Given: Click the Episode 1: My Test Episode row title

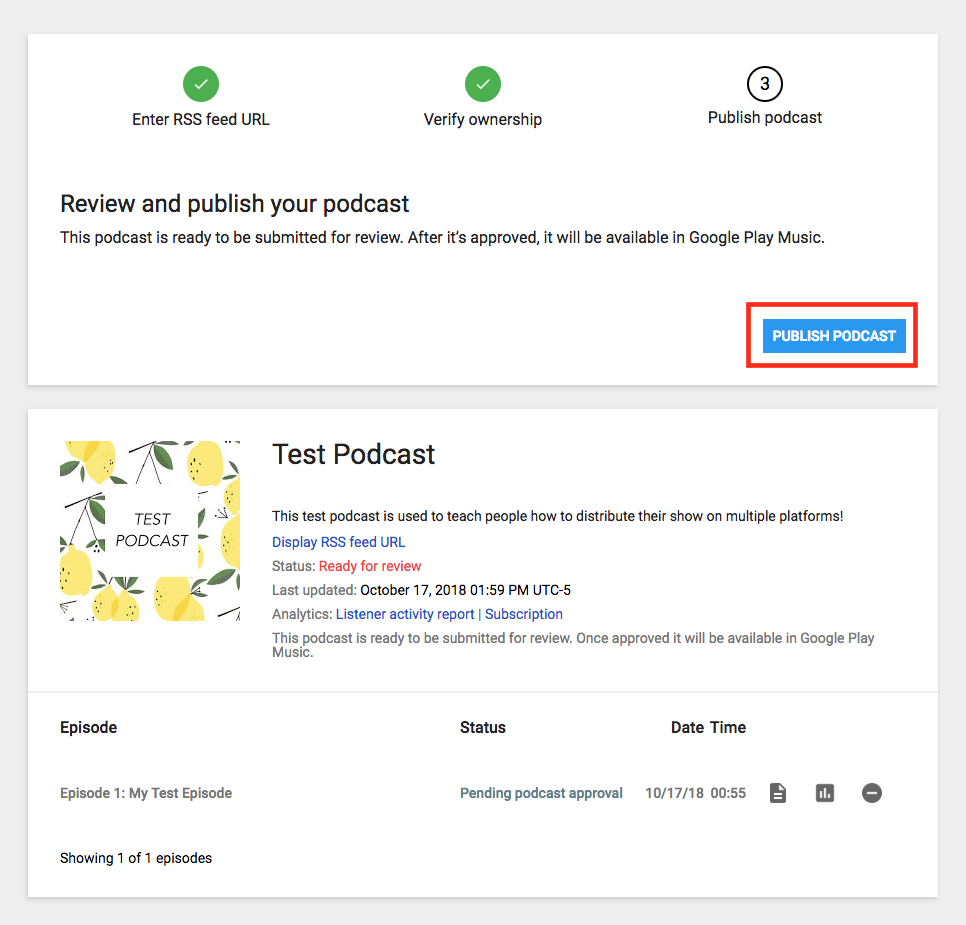Looking at the screenshot, I should 146,793.
